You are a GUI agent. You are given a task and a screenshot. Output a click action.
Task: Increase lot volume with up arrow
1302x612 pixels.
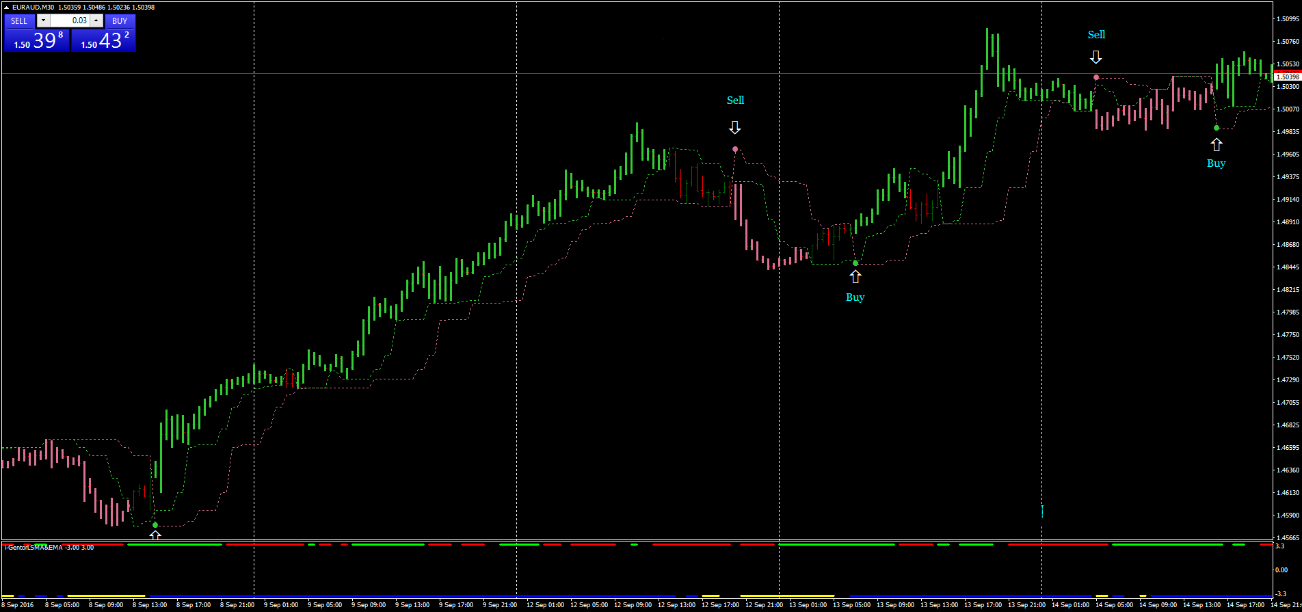pos(96,20)
